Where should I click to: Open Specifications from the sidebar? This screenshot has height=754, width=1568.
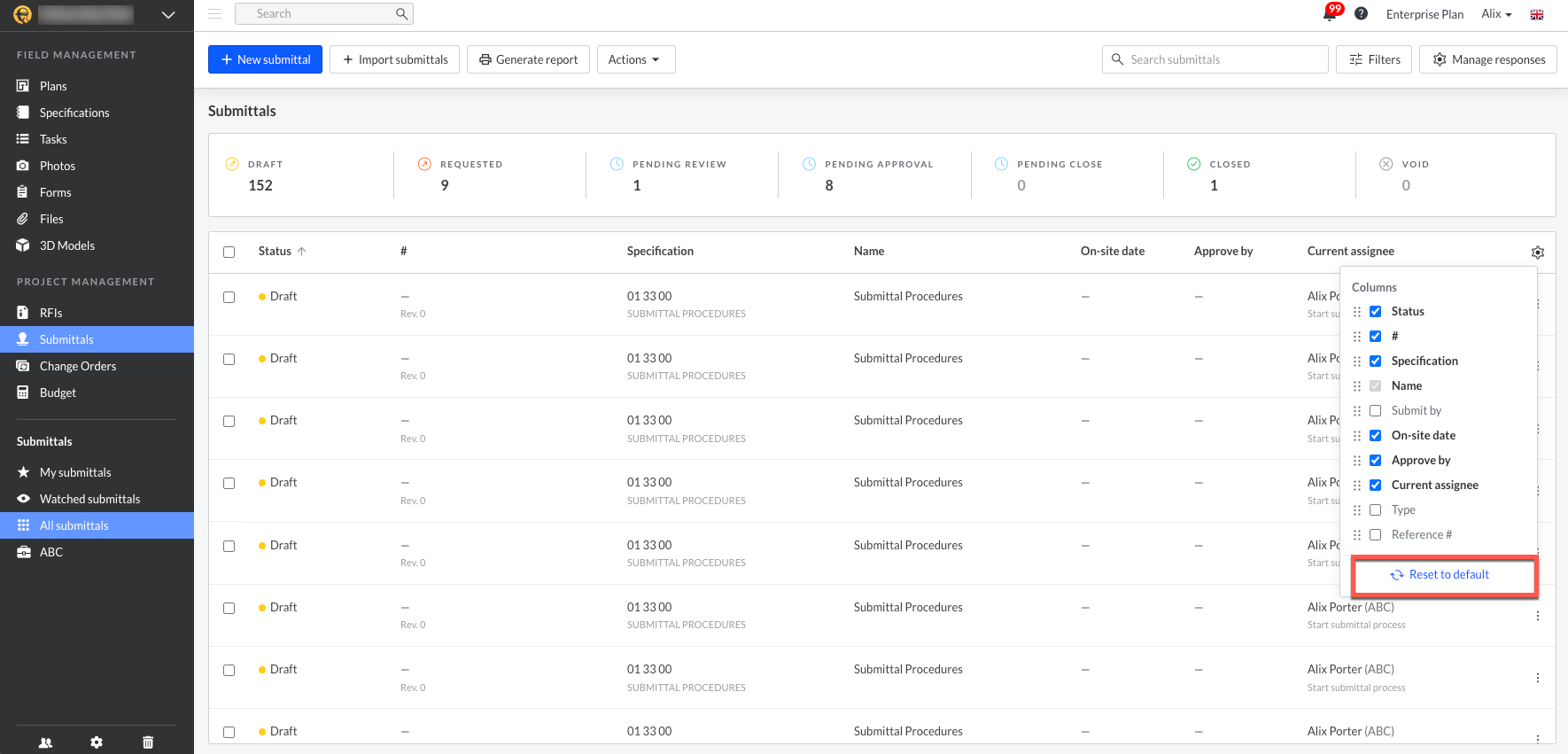click(97, 113)
